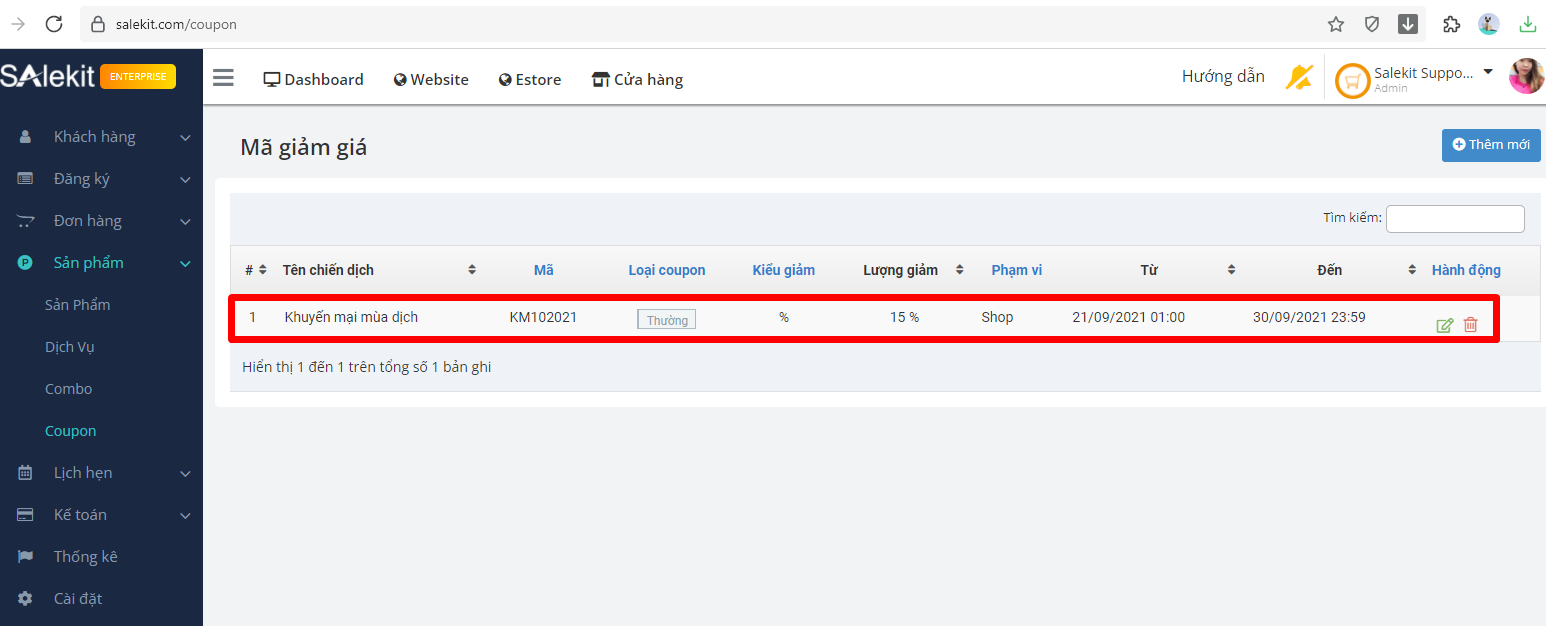This screenshot has width=1546, height=626.
Task: Click the Thường coupon type badge
Action: (667, 320)
